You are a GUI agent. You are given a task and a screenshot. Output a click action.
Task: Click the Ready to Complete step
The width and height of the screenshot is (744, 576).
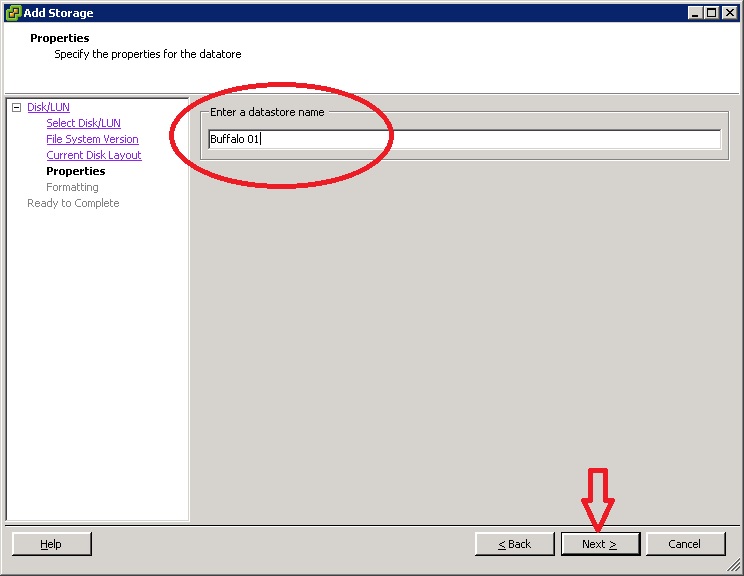point(73,203)
